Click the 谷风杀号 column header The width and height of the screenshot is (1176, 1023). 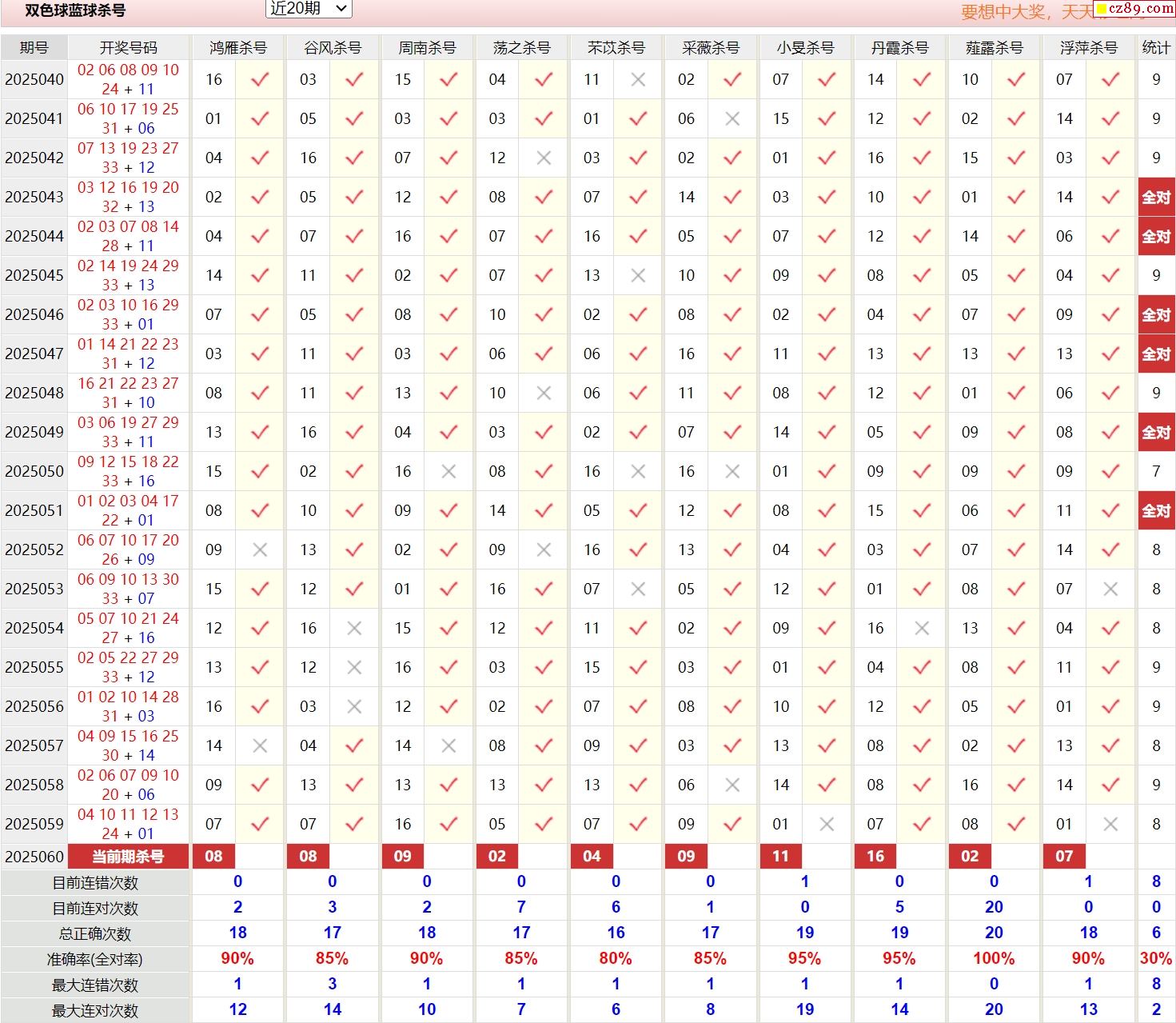pos(333,48)
